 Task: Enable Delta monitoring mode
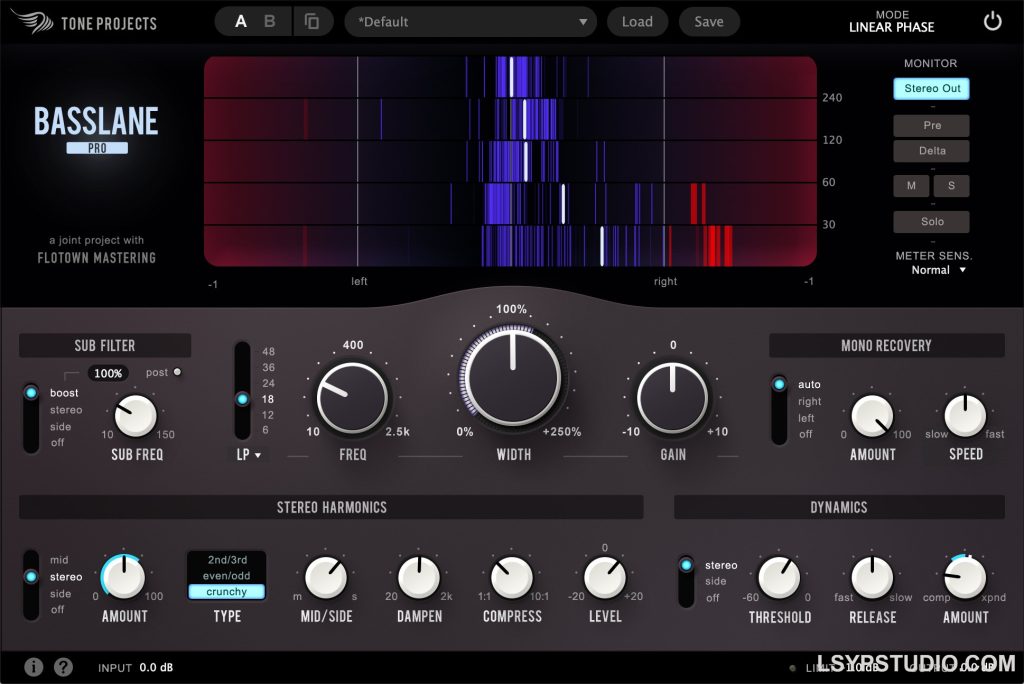point(931,150)
